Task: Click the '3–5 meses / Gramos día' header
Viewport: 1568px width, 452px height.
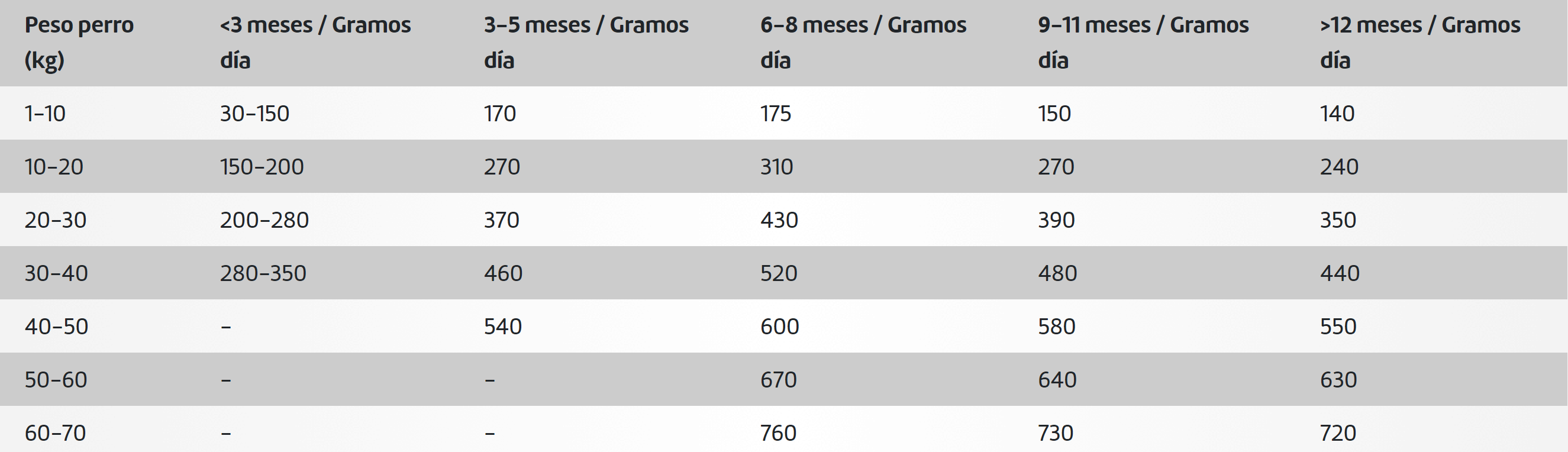Action: point(586,43)
